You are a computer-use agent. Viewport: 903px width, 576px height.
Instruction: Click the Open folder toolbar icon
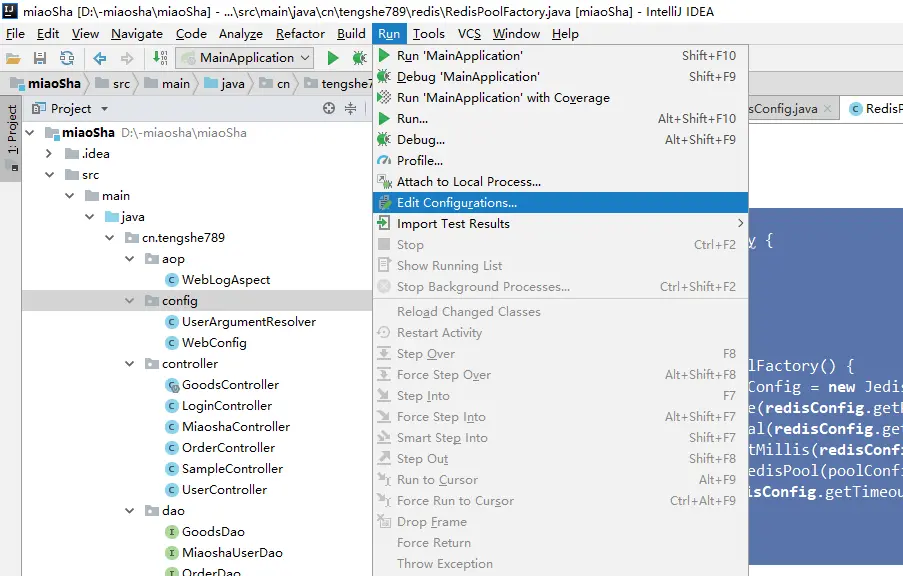click(13, 58)
